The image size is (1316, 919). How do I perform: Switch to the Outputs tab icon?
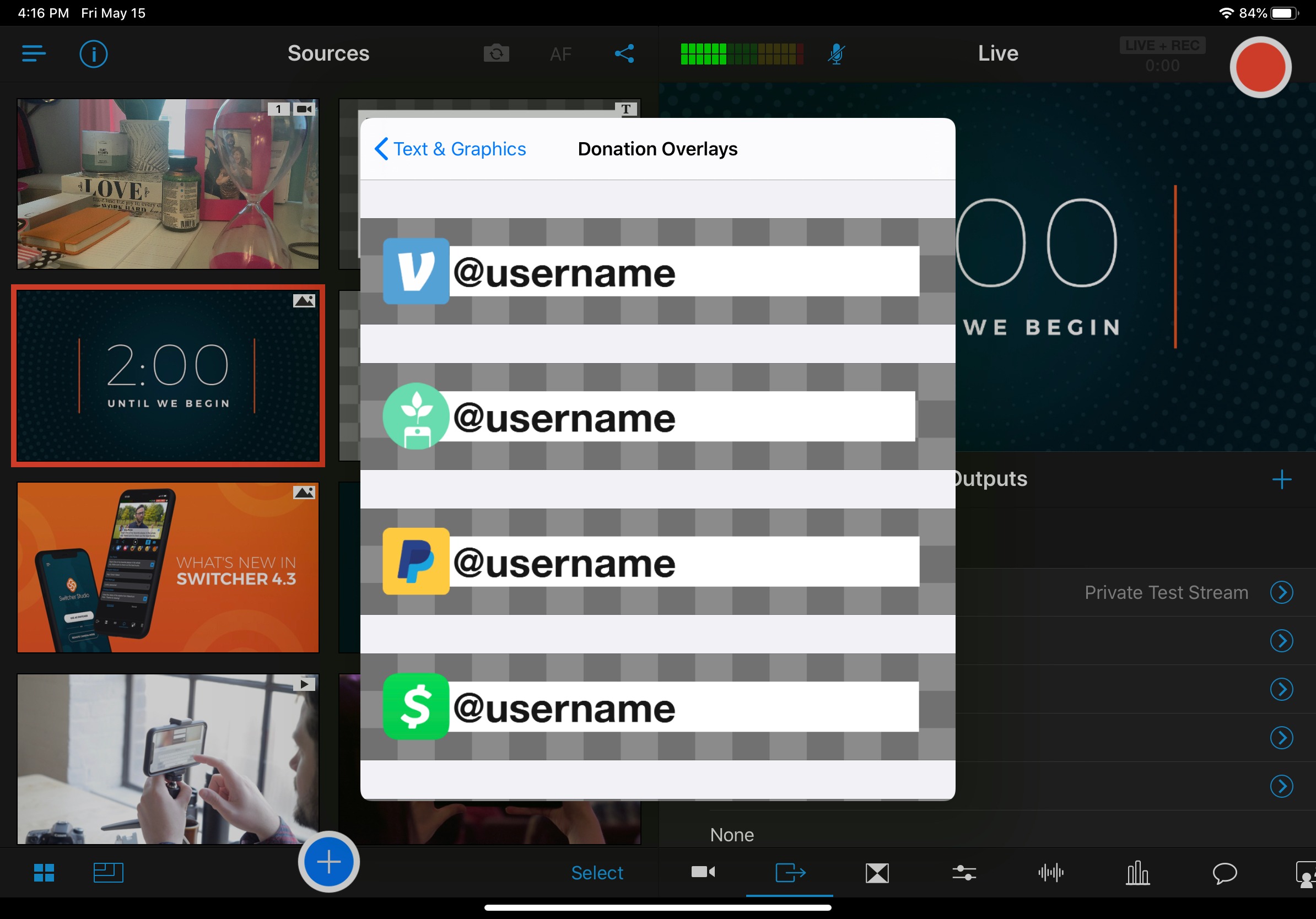click(790, 873)
